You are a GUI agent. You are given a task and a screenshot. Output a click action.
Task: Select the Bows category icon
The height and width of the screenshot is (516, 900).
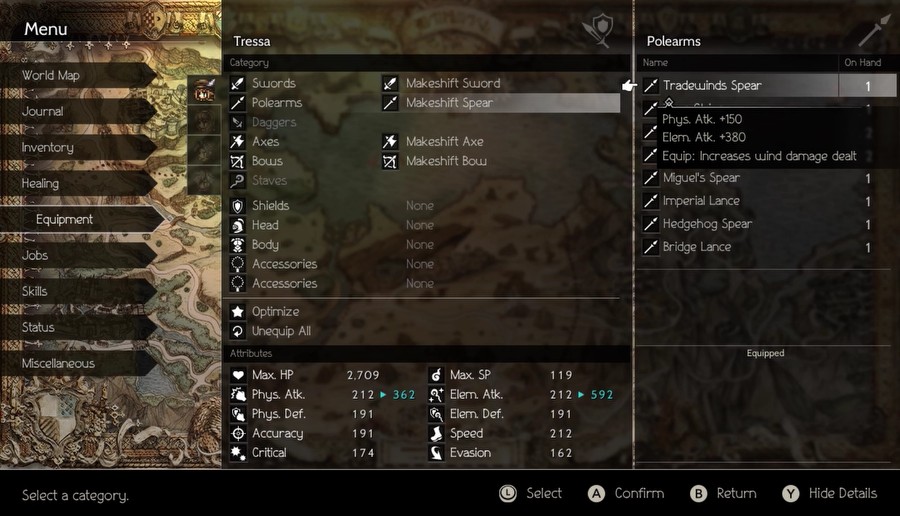coord(238,161)
